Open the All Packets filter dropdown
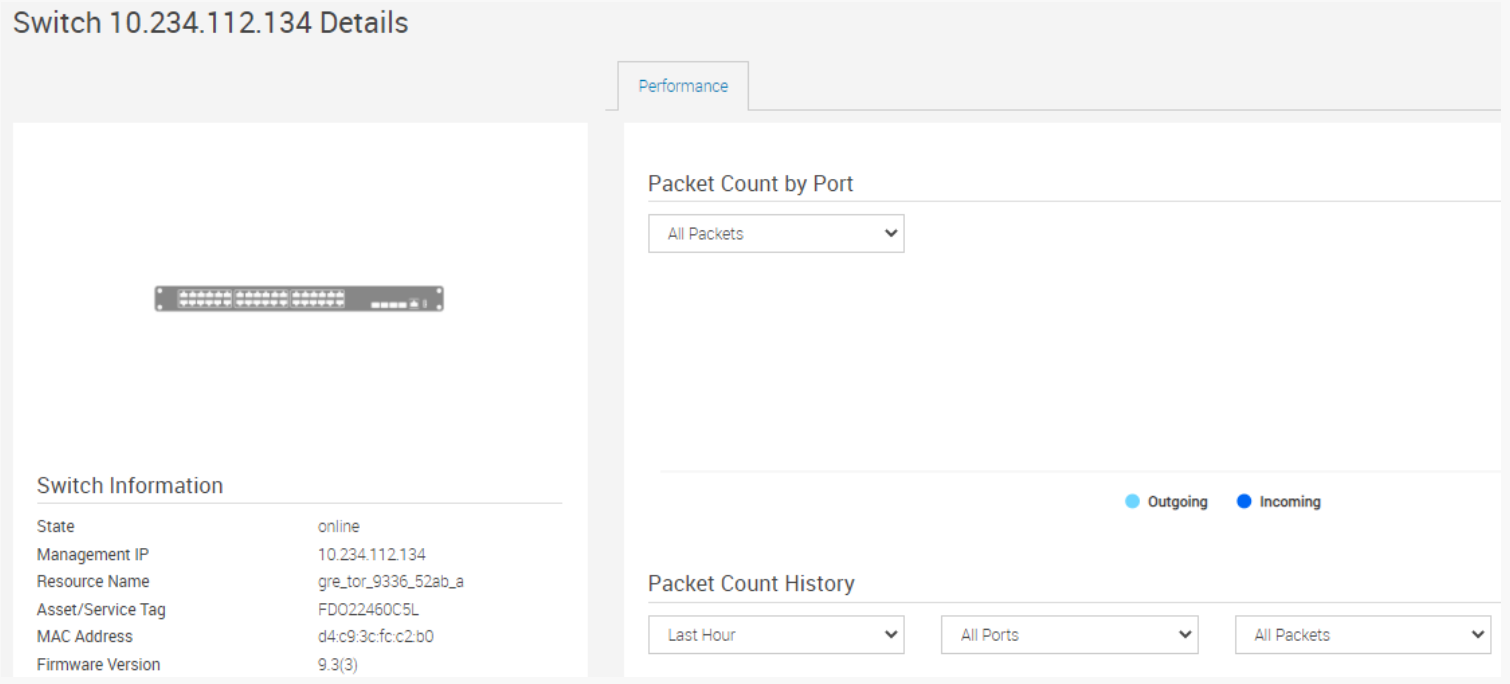1510x684 pixels. coord(776,233)
